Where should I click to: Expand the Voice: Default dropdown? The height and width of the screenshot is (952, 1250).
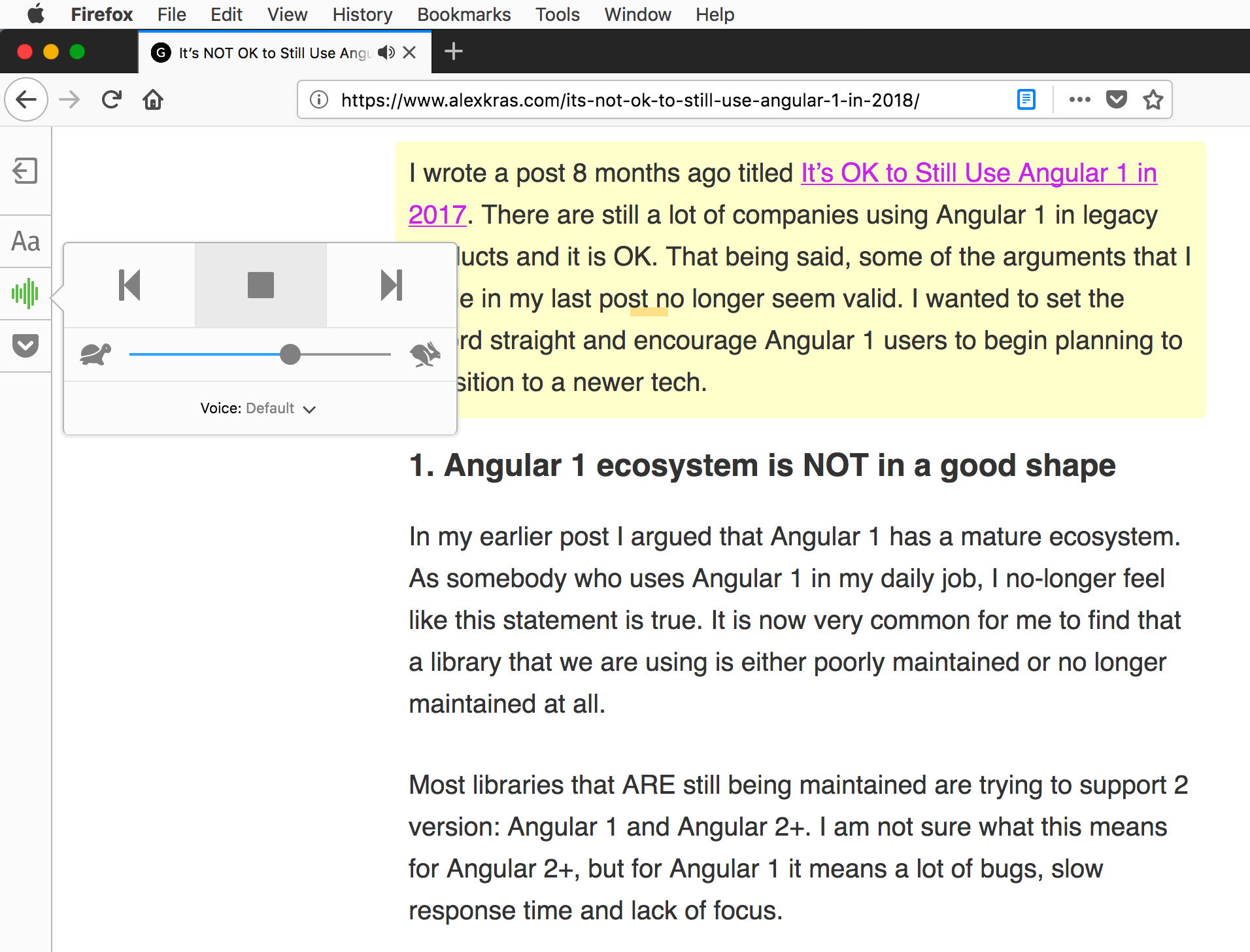[x=259, y=409]
